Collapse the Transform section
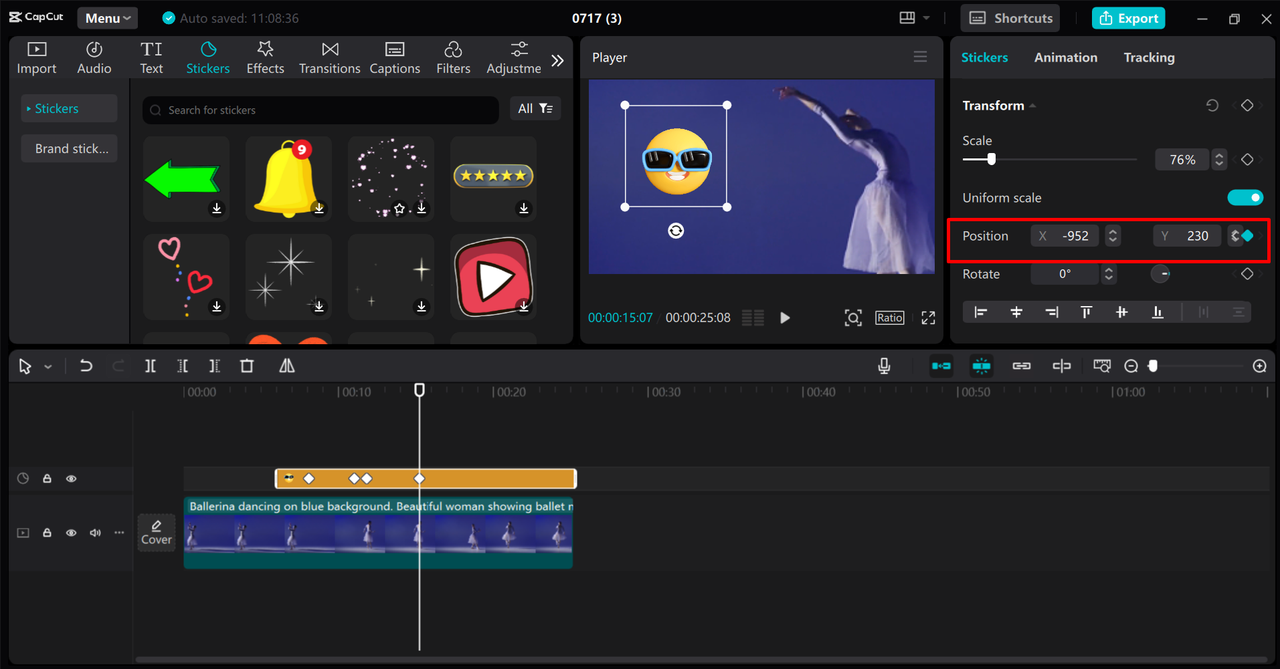Viewport: 1280px width, 669px height. (x=1032, y=106)
